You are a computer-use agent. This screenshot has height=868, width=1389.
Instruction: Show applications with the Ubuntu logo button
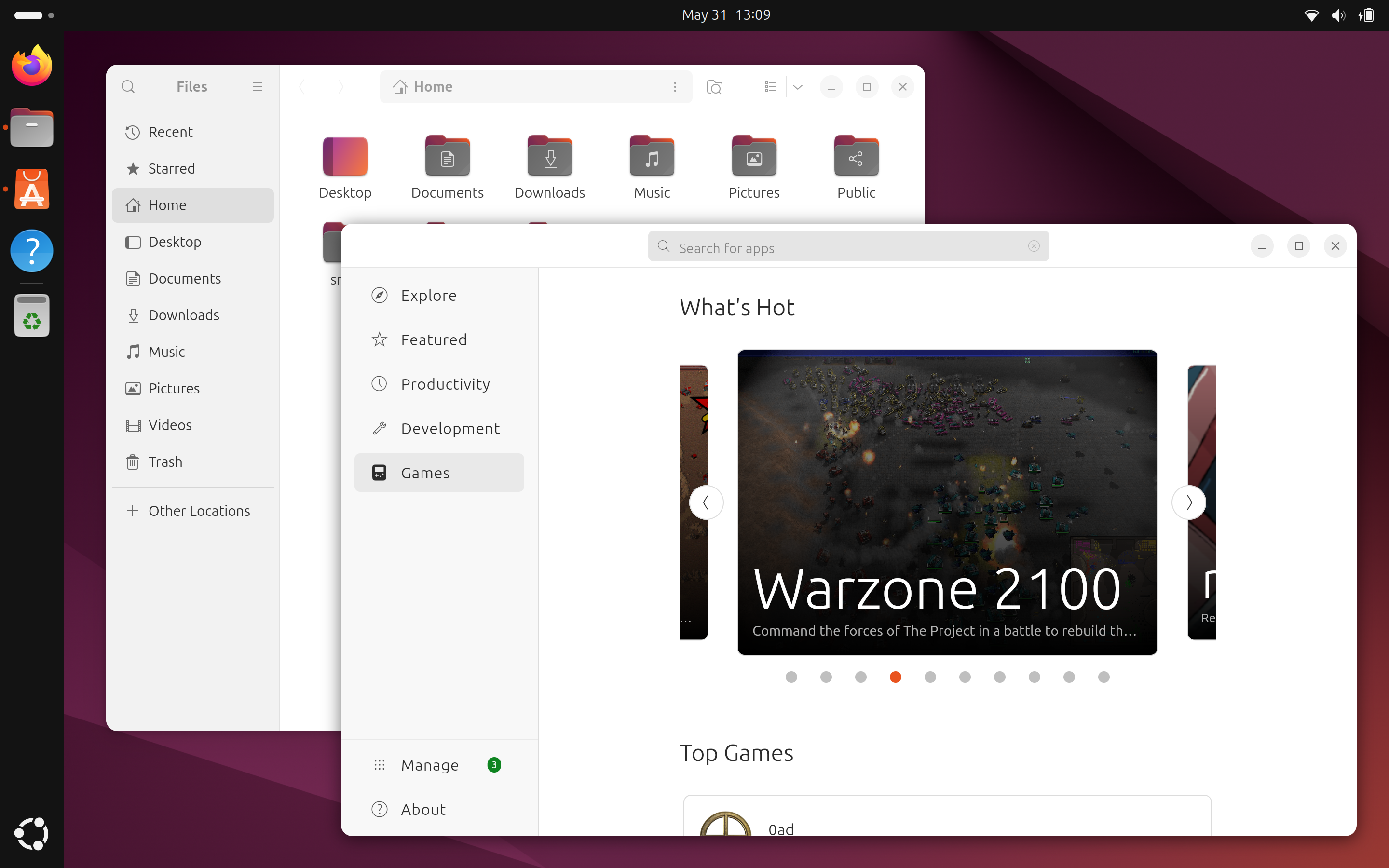[x=31, y=834]
